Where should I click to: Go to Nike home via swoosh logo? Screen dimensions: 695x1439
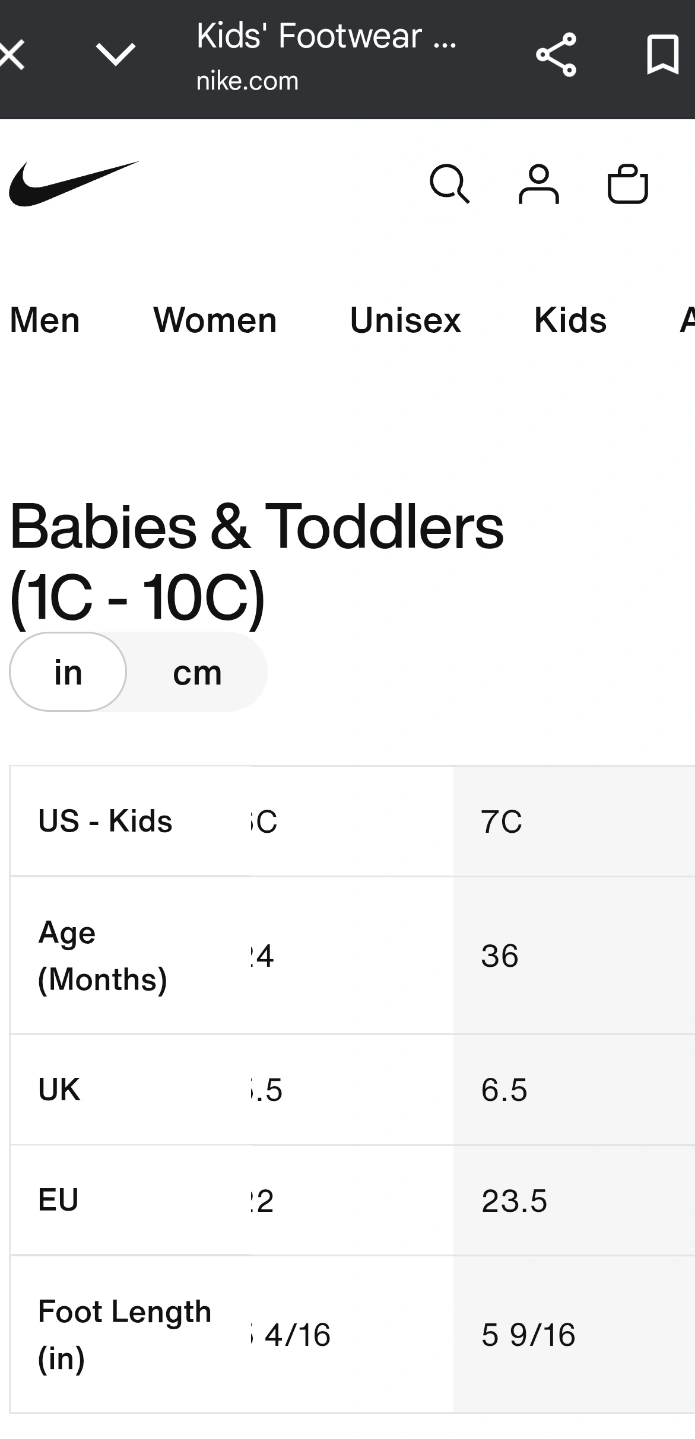[x=73, y=184]
